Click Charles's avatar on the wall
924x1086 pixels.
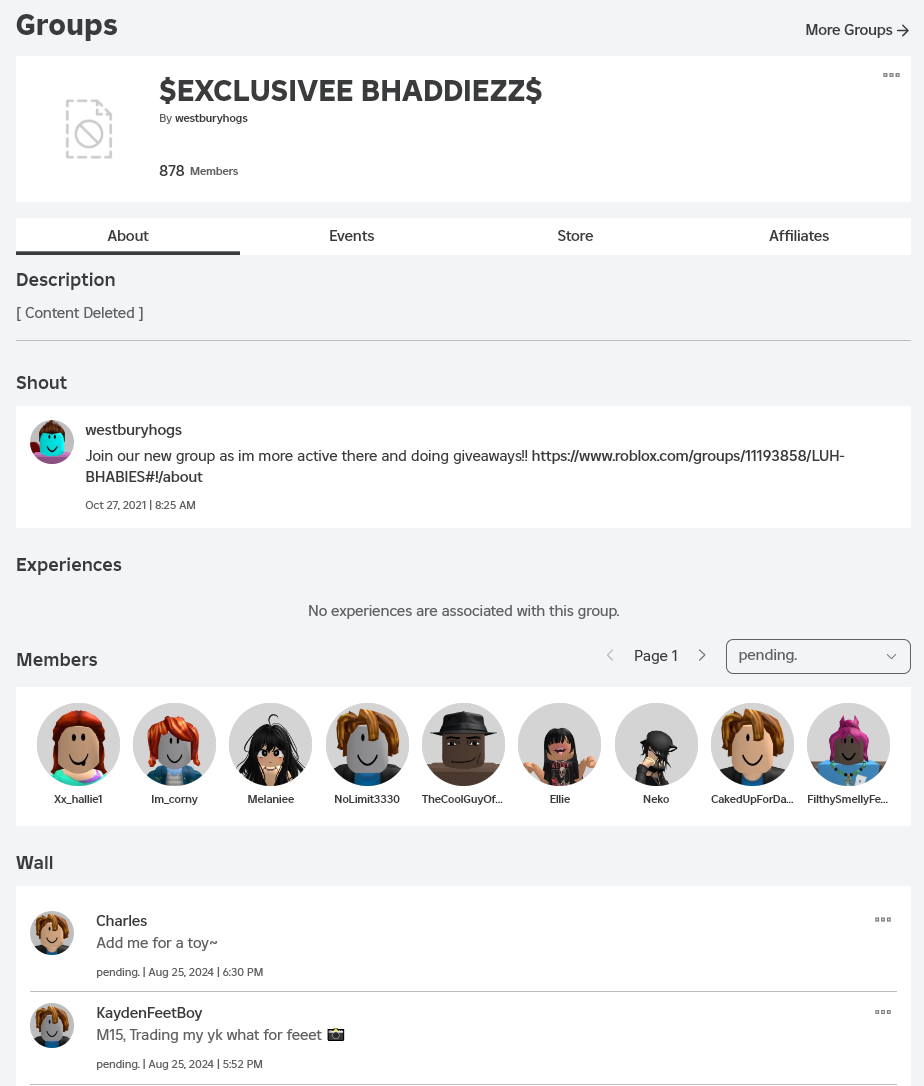pyautogui.click(x=52, y=933)
